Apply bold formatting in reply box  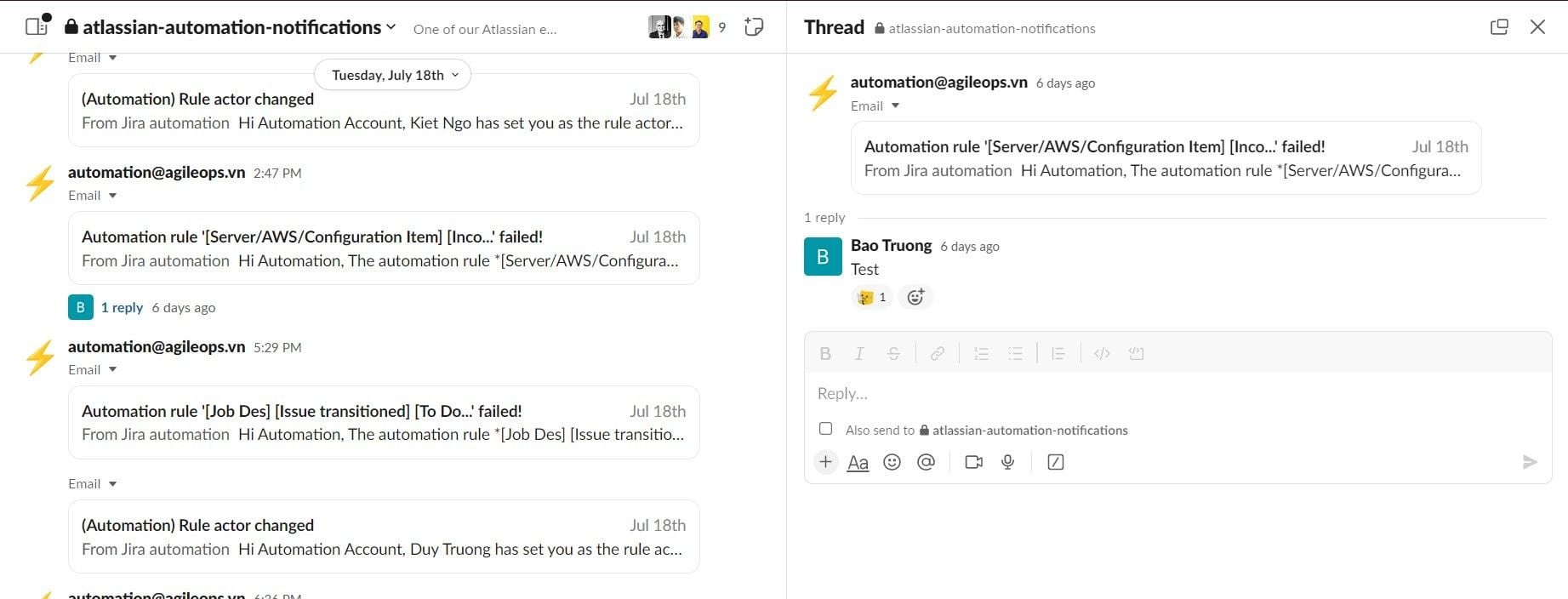825,354
